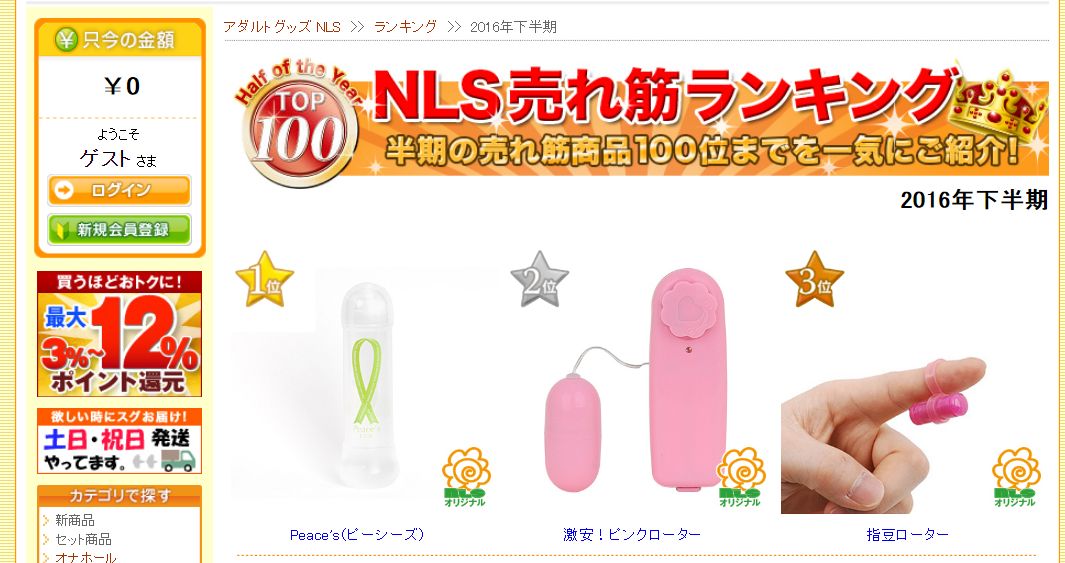Click the 土日・祝日 発送 shipping banner

(x=120, y=441)
